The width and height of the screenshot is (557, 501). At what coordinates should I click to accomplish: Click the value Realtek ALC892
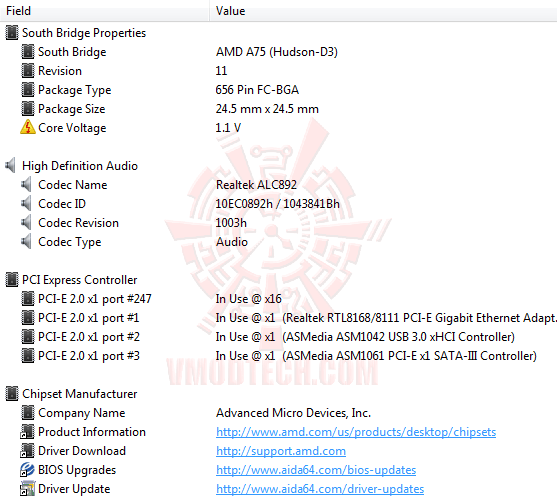click(256, 185)
